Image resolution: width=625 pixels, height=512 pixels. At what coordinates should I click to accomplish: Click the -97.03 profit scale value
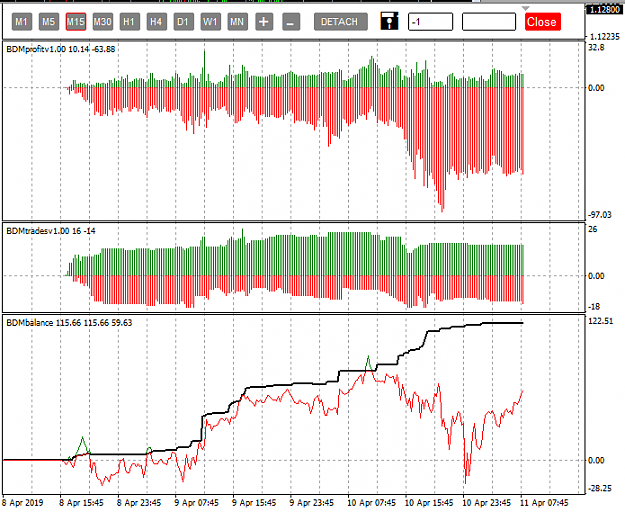[x=600, y=215]
